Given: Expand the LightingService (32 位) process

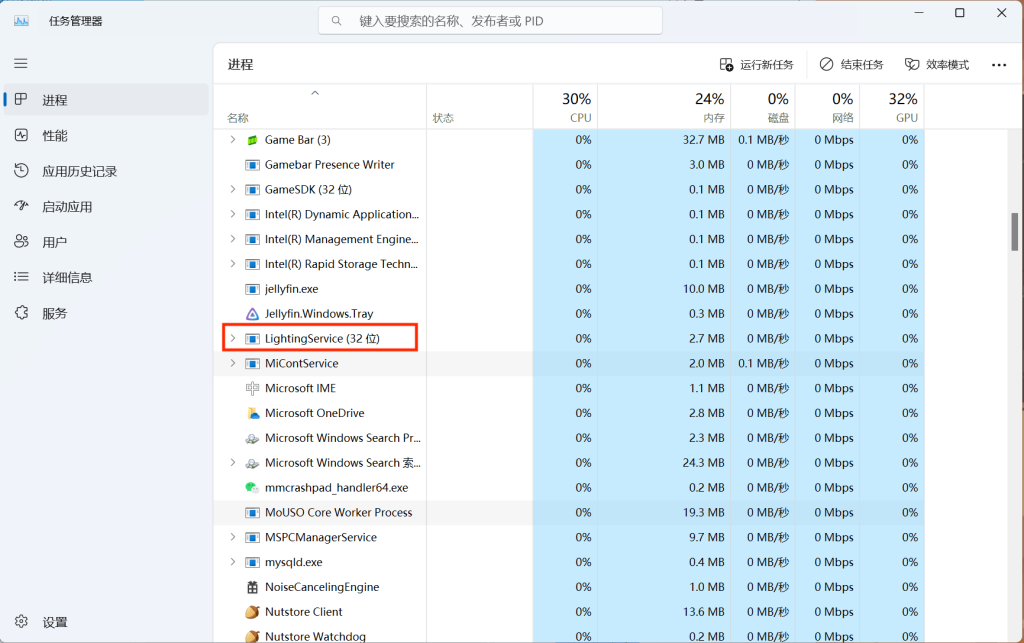Looking at the screenshot, I should point(232,338).
